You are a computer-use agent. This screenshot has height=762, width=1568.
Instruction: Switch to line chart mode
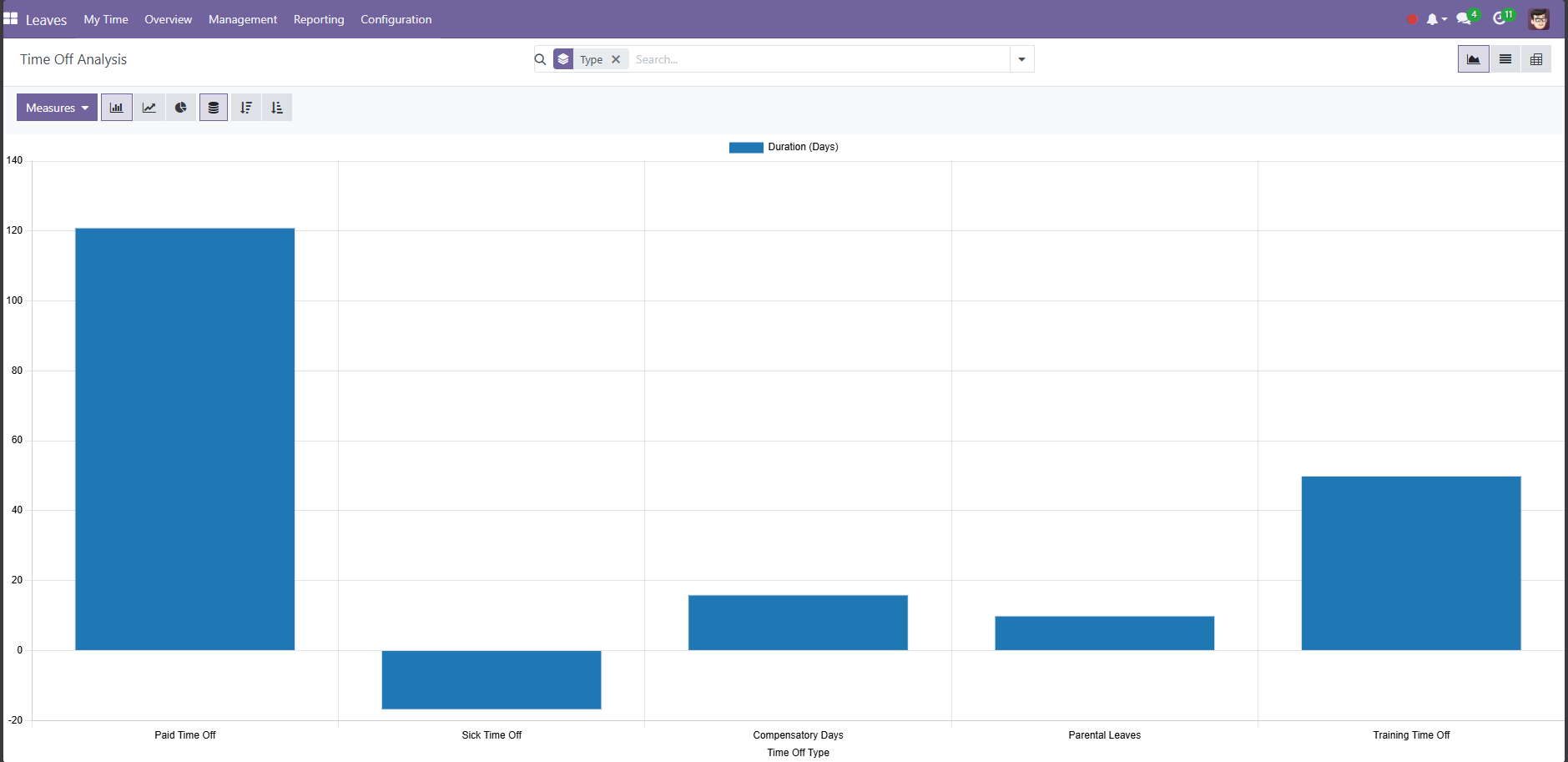(149, 108)
